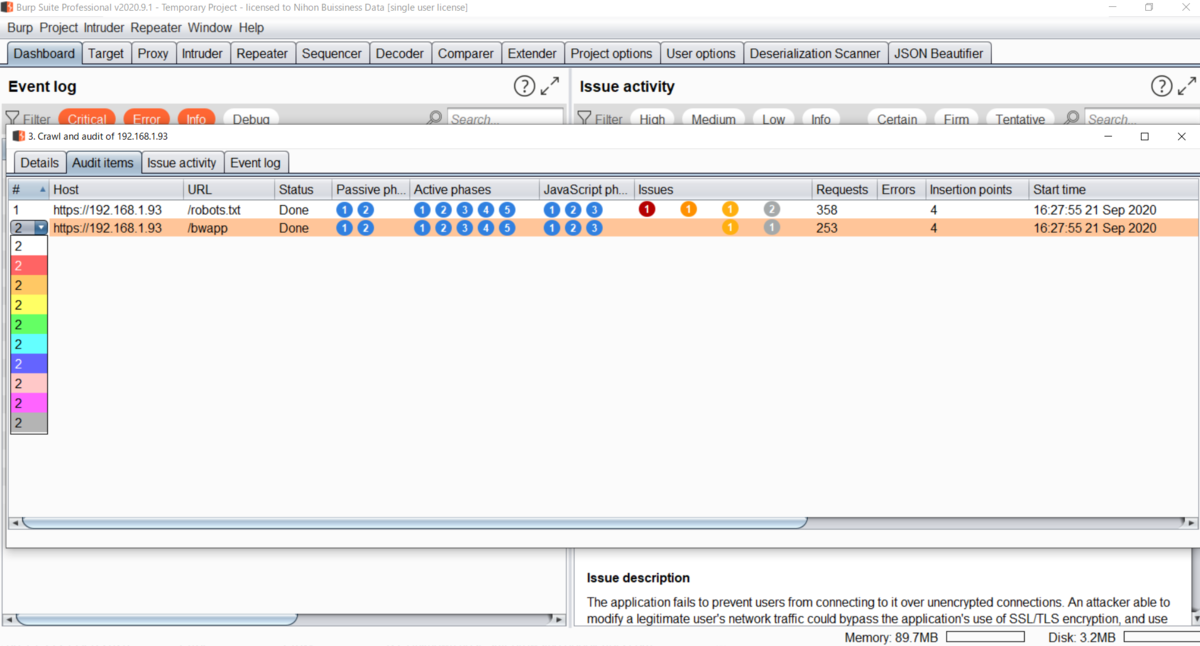
Task: Click Issue activity filter funnel icon
Action: pos(585,119)
